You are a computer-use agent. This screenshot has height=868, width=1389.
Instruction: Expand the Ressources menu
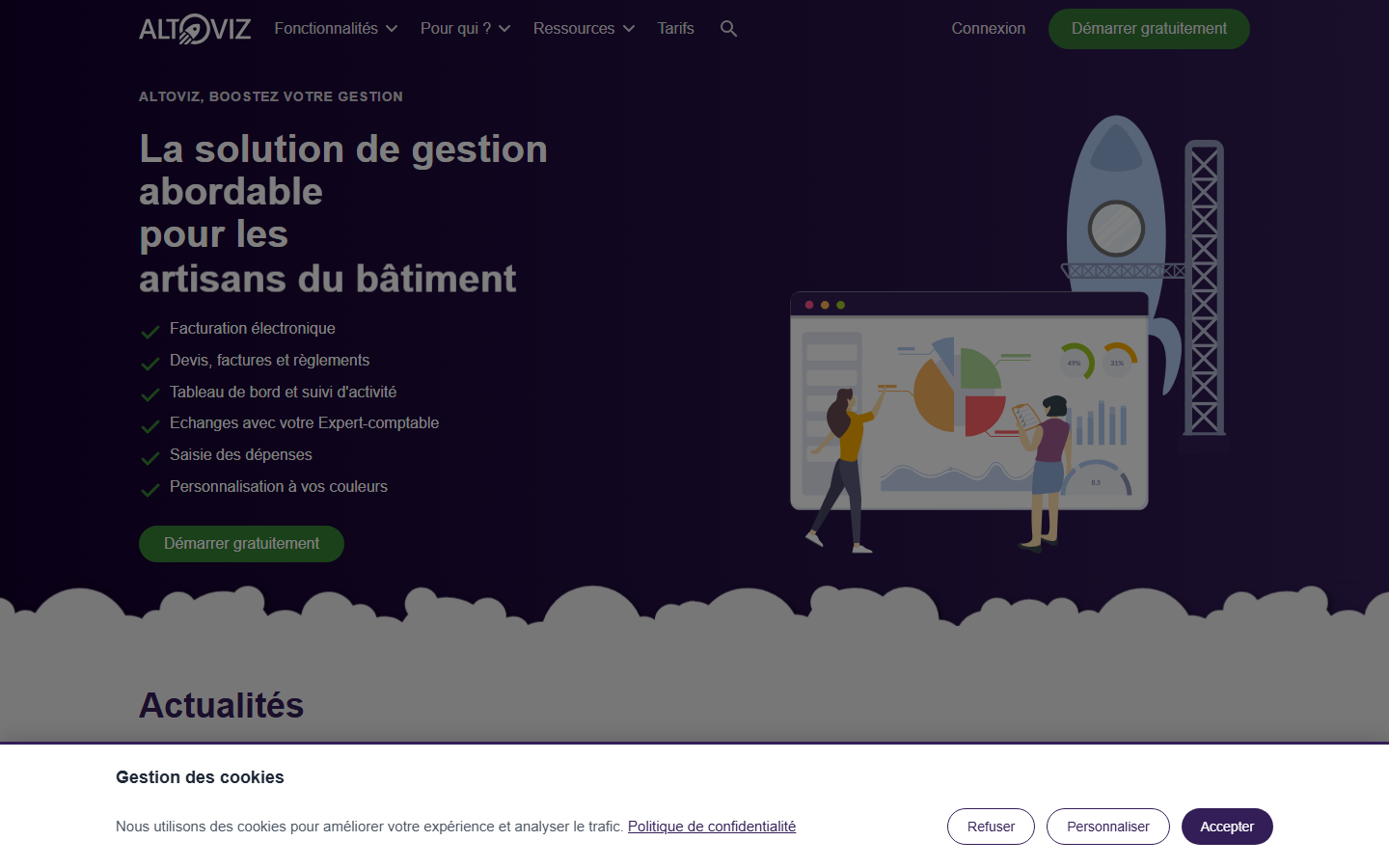(x=584, y=29)
